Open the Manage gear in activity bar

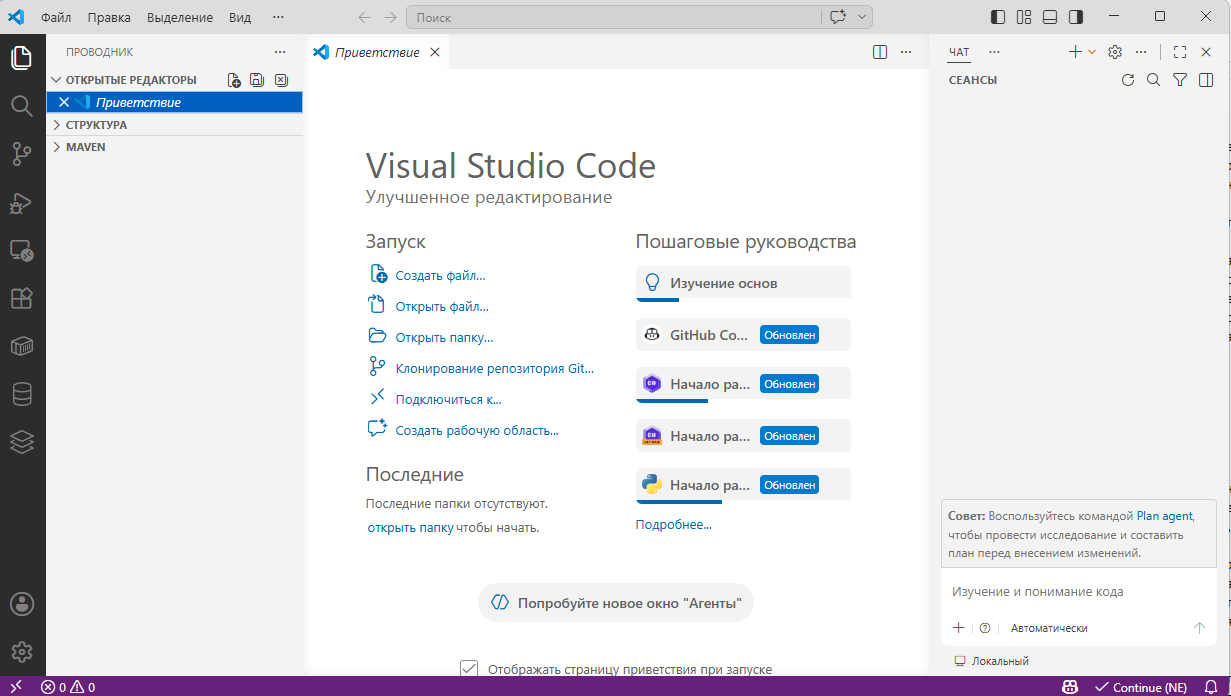[22, 652]
